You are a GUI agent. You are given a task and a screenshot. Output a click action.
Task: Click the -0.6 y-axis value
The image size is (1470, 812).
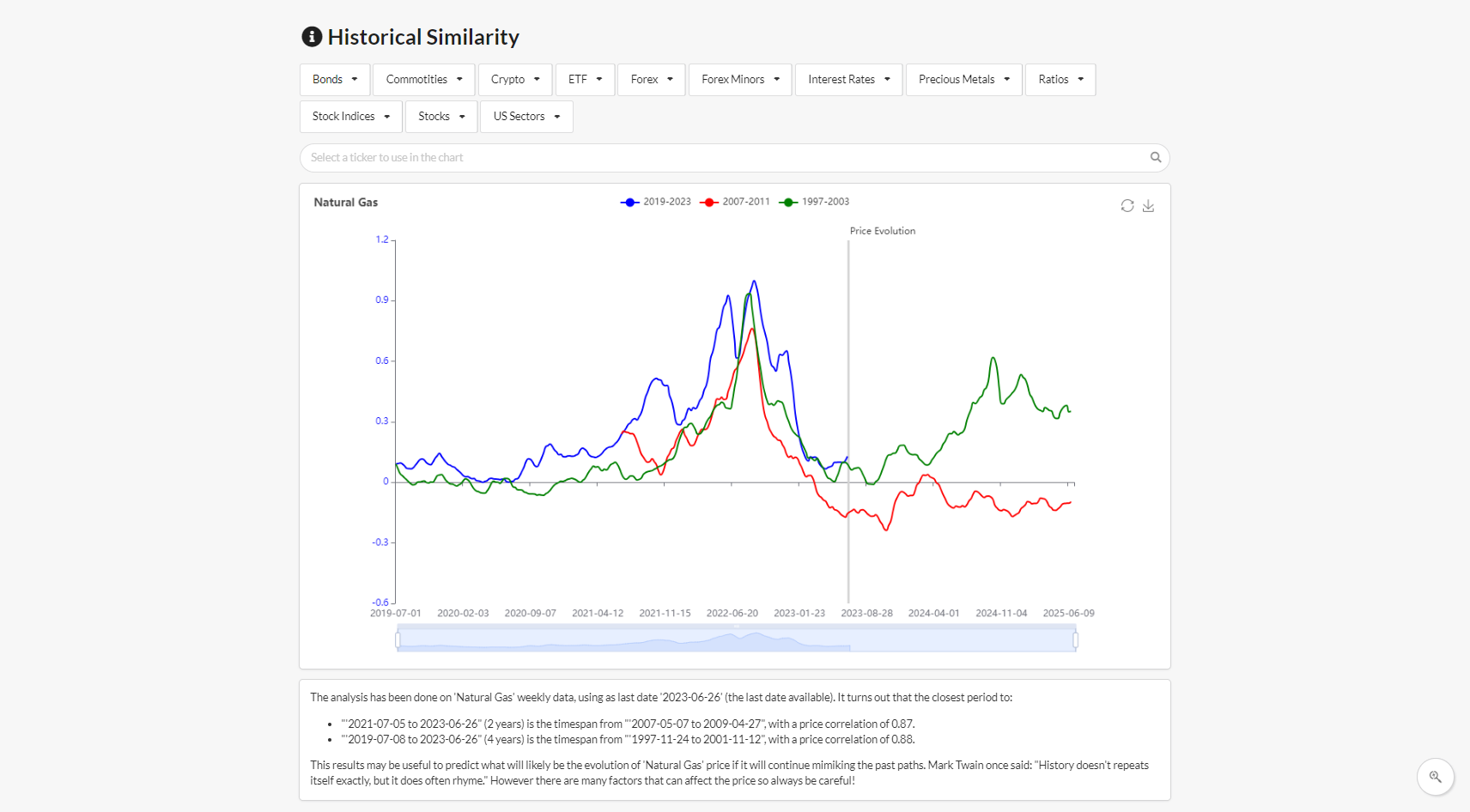click(x=380, y=603)
